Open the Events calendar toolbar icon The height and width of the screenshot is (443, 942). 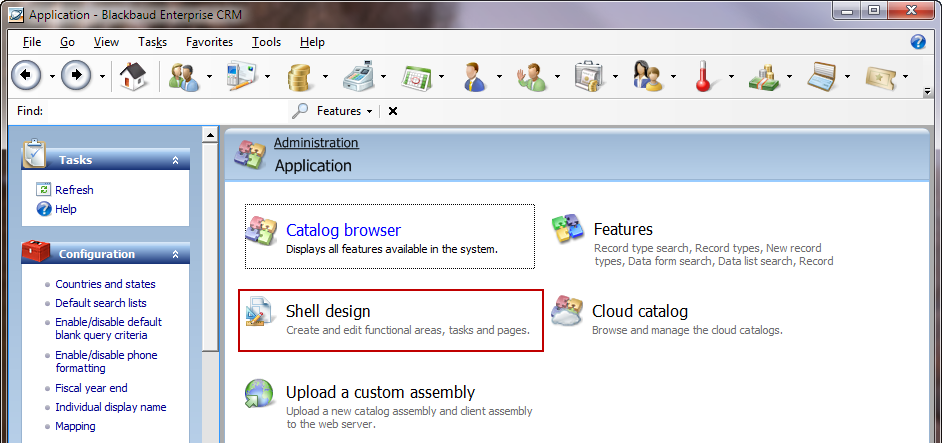pyautogui.click(x=416, y=77)
